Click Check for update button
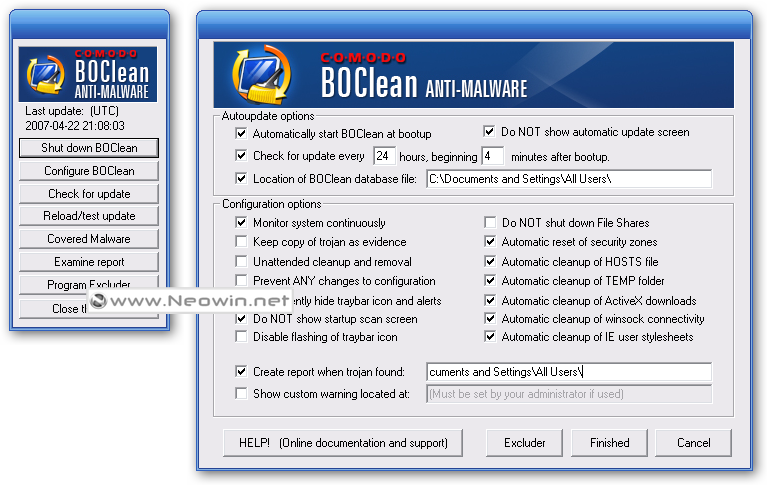This screenshot has width=775, height=487. click(89, 194)
